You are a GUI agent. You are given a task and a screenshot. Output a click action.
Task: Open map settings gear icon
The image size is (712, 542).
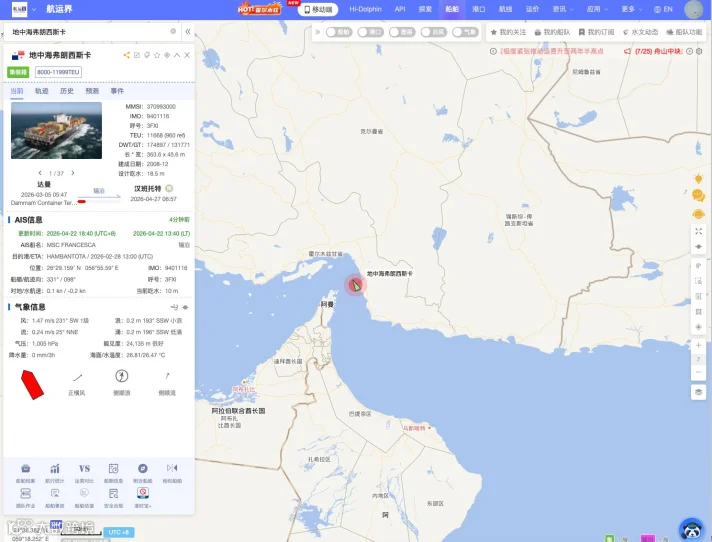point(699,51)
